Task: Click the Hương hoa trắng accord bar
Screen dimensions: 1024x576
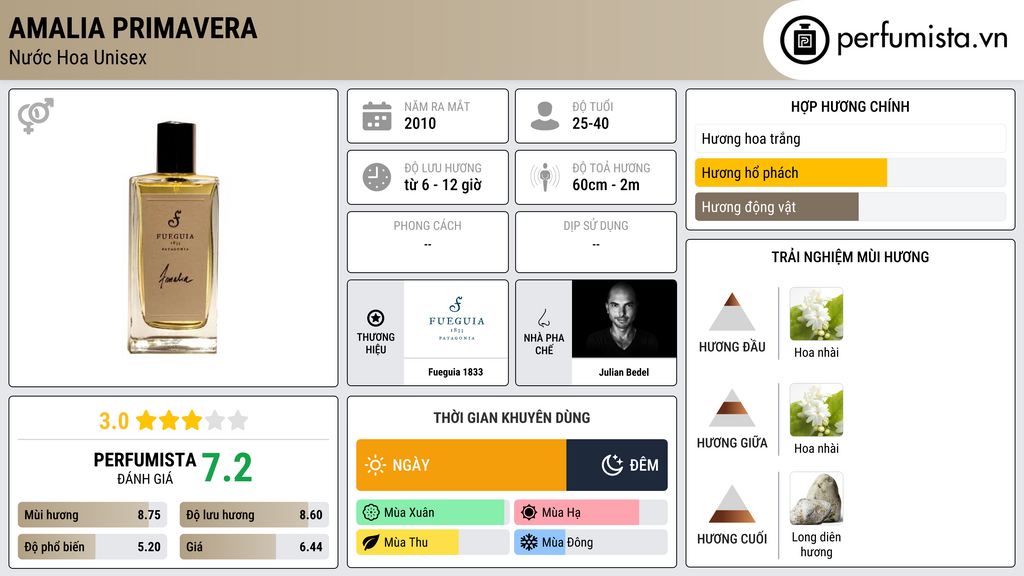Action: [x=850, y=139]
